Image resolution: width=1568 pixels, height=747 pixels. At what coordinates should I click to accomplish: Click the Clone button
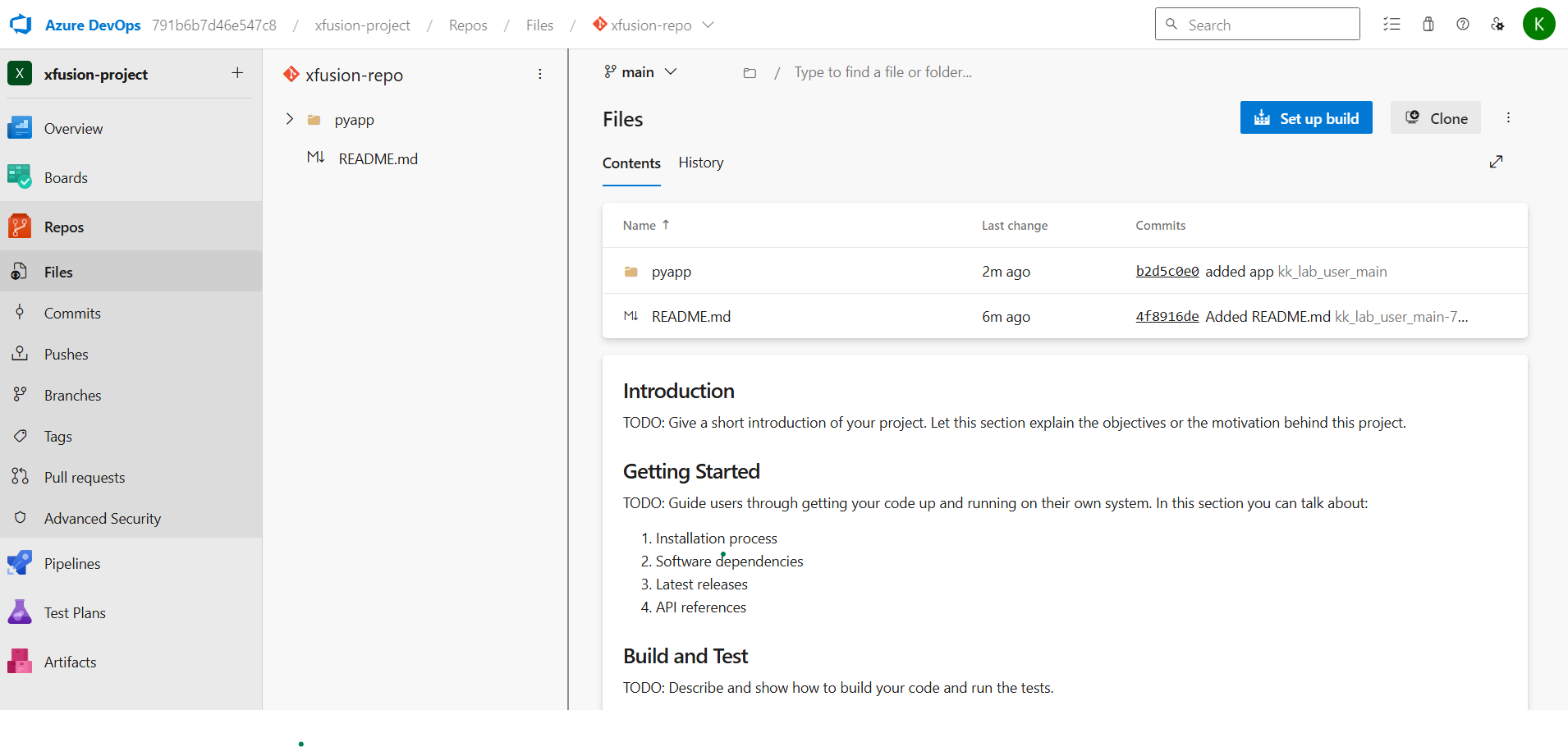coord(1435,118)
